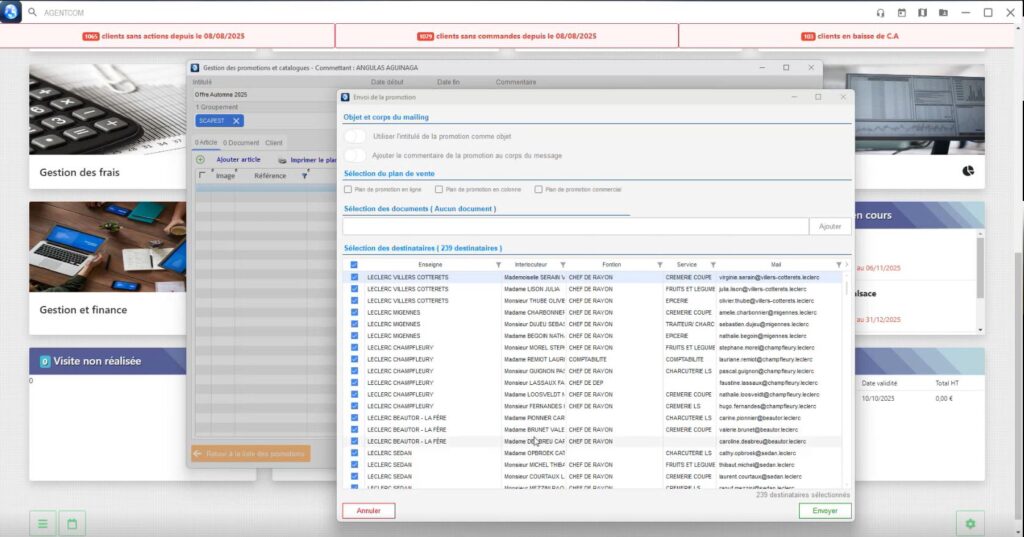Remove the SCAPEST grouping tag

tap(236, 121)
